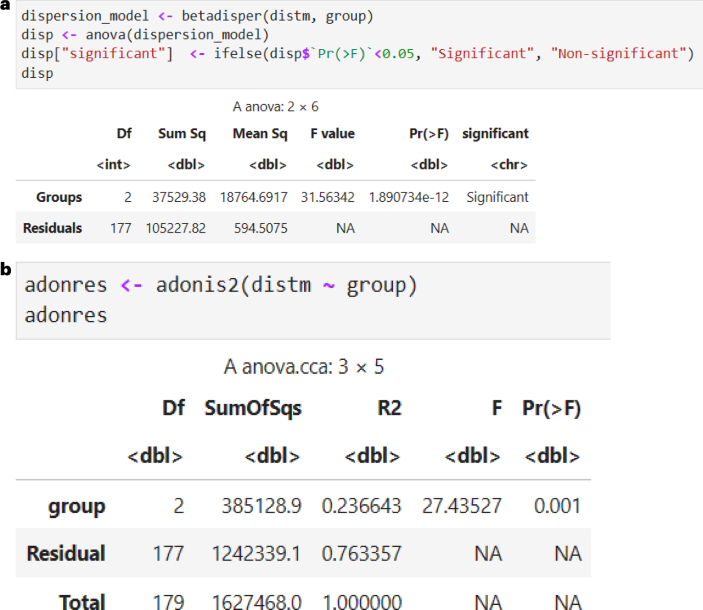Select the 'A anova.cca: 3 × 5' caption
Image resolution: width=703 pixels, height=610 pixels.
(304, 366)
